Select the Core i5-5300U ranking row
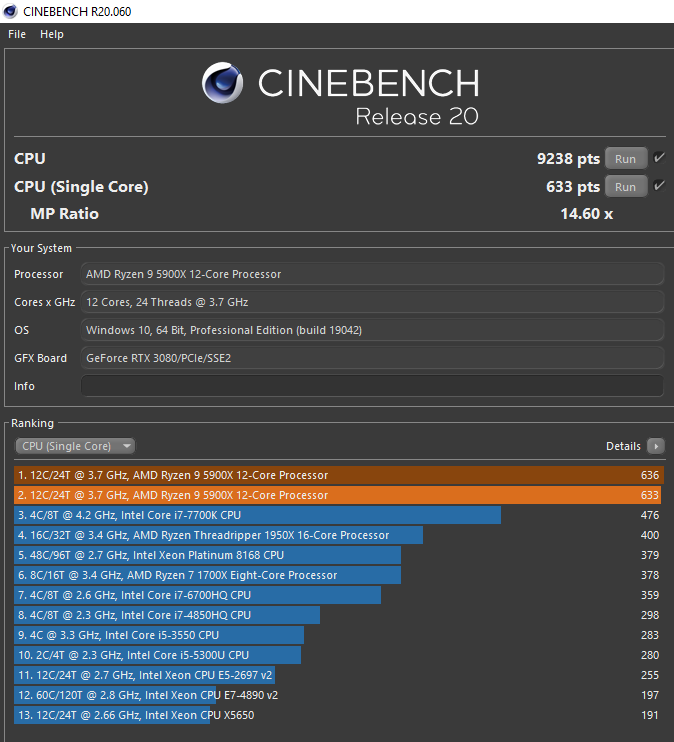This screenshot has height=742, width=674. [339, 655]
